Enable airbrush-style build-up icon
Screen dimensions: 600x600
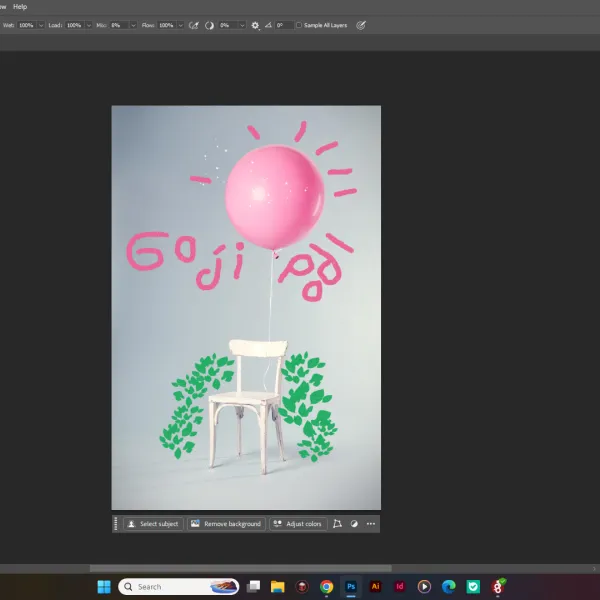[x=194, y=25]
